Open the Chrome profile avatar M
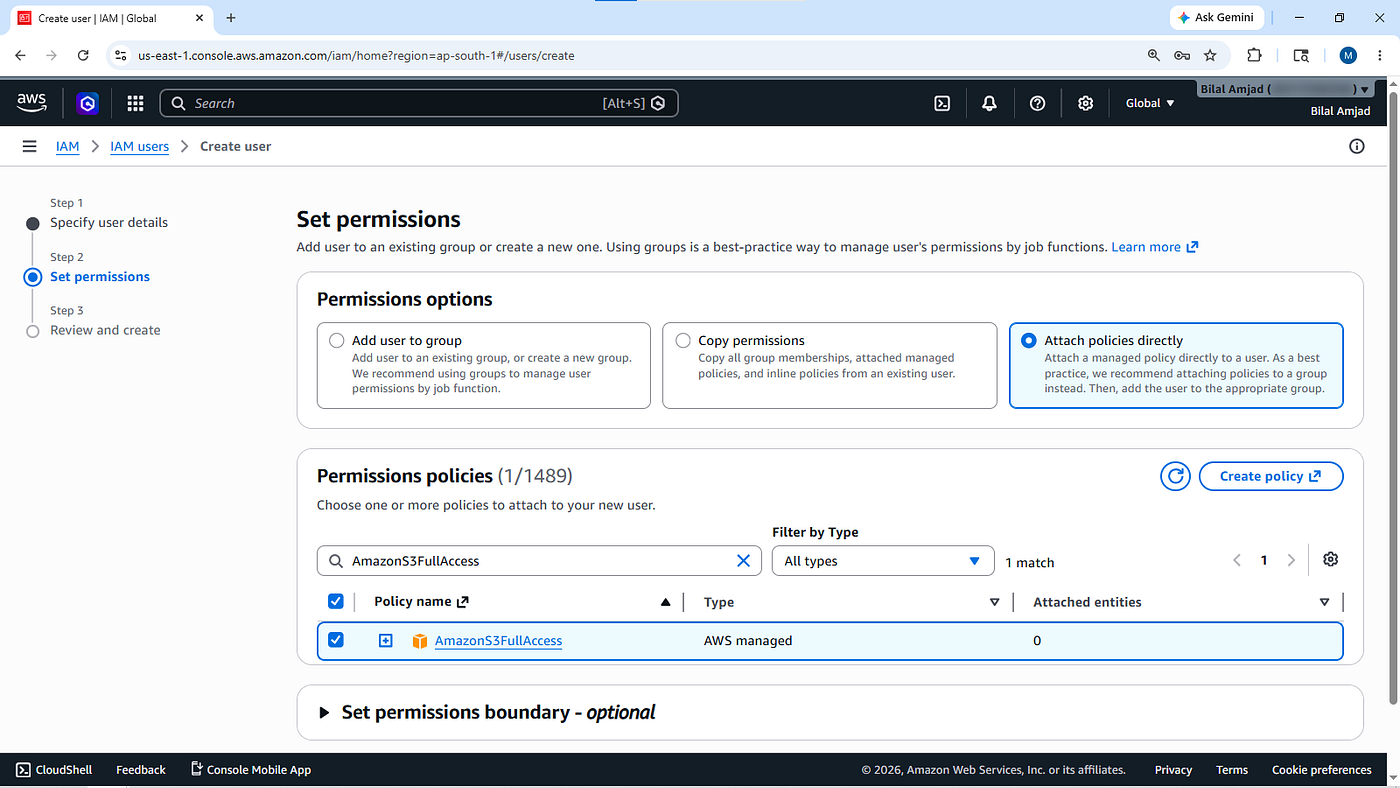The image size is (1400, 788). click(x=1348, y=55)
